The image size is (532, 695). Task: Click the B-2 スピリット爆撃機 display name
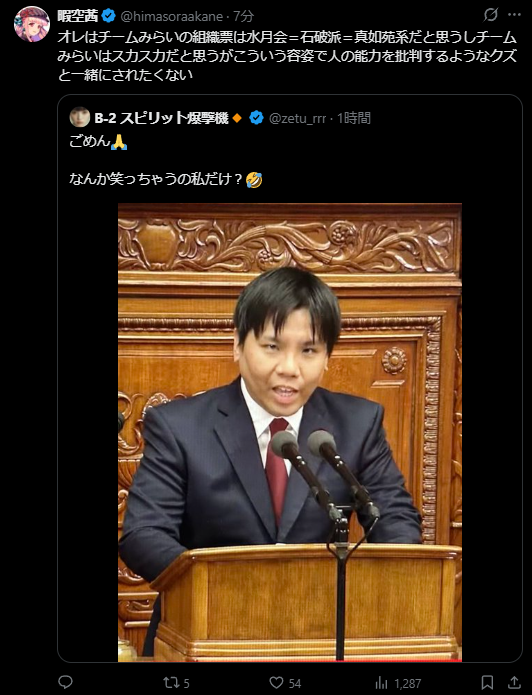[x=161, y=118]
